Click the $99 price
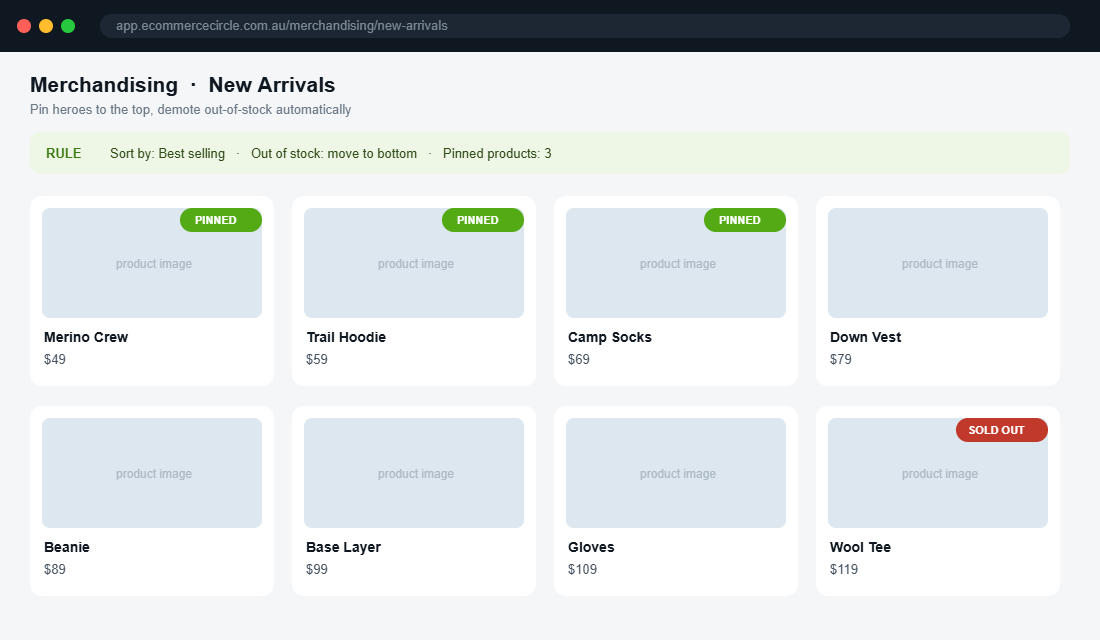Screen dimensions: 1100x640 coord(317,569)
